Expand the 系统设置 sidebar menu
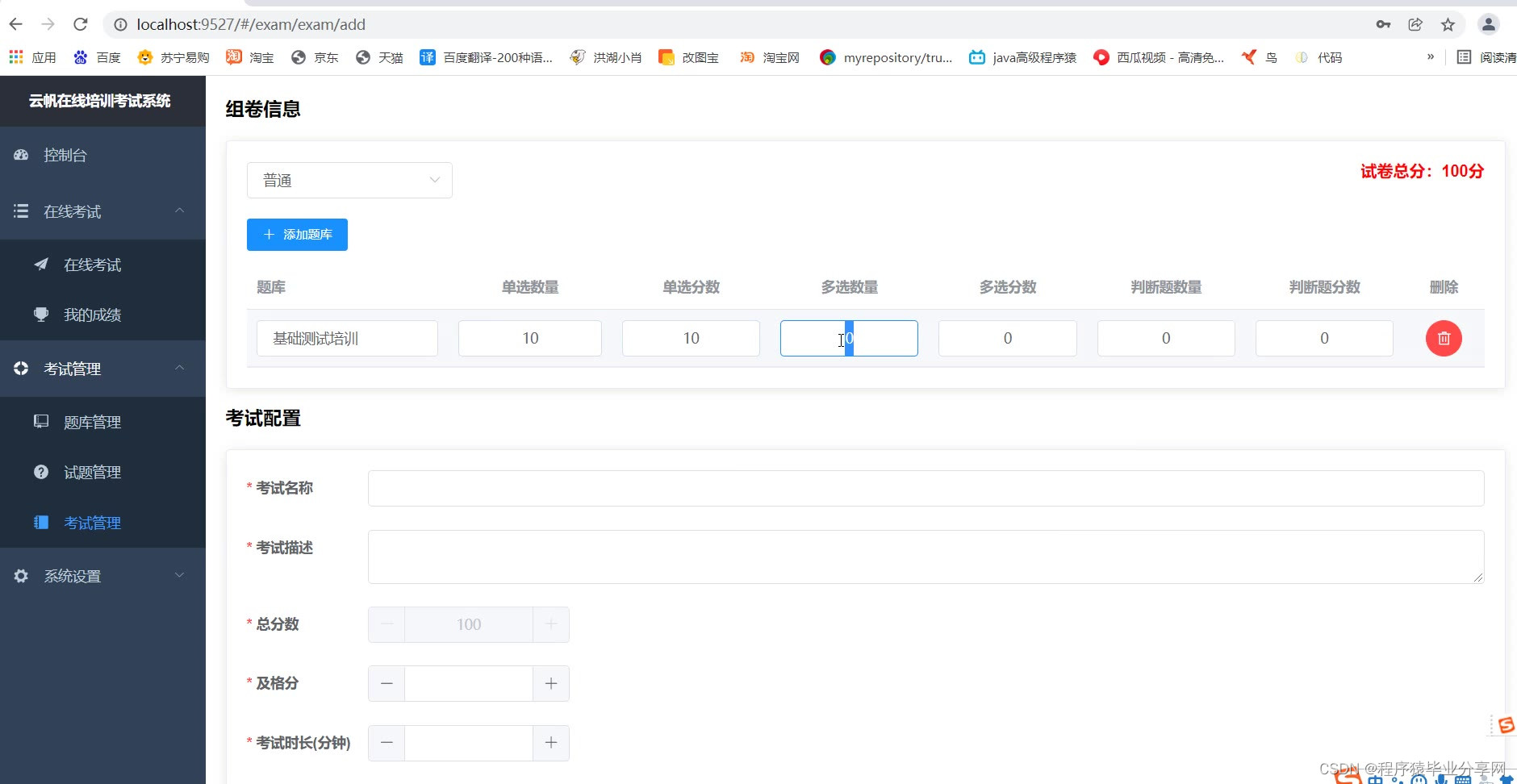The image size is (1517, 784). coord(102,576)
